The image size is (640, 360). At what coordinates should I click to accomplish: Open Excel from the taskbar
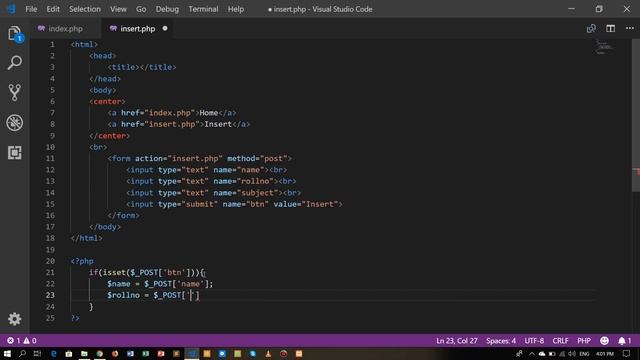pyautogui.click(x=146, y=354)
